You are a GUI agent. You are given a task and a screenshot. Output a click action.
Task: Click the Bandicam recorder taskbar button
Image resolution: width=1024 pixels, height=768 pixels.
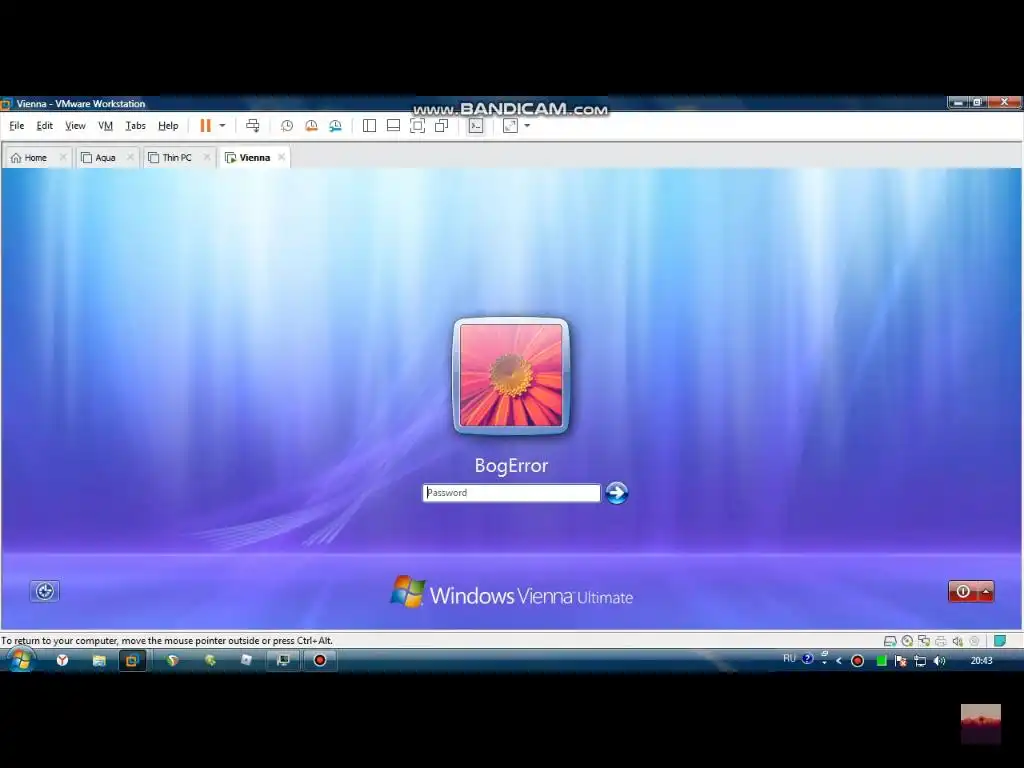coord(319,660)
